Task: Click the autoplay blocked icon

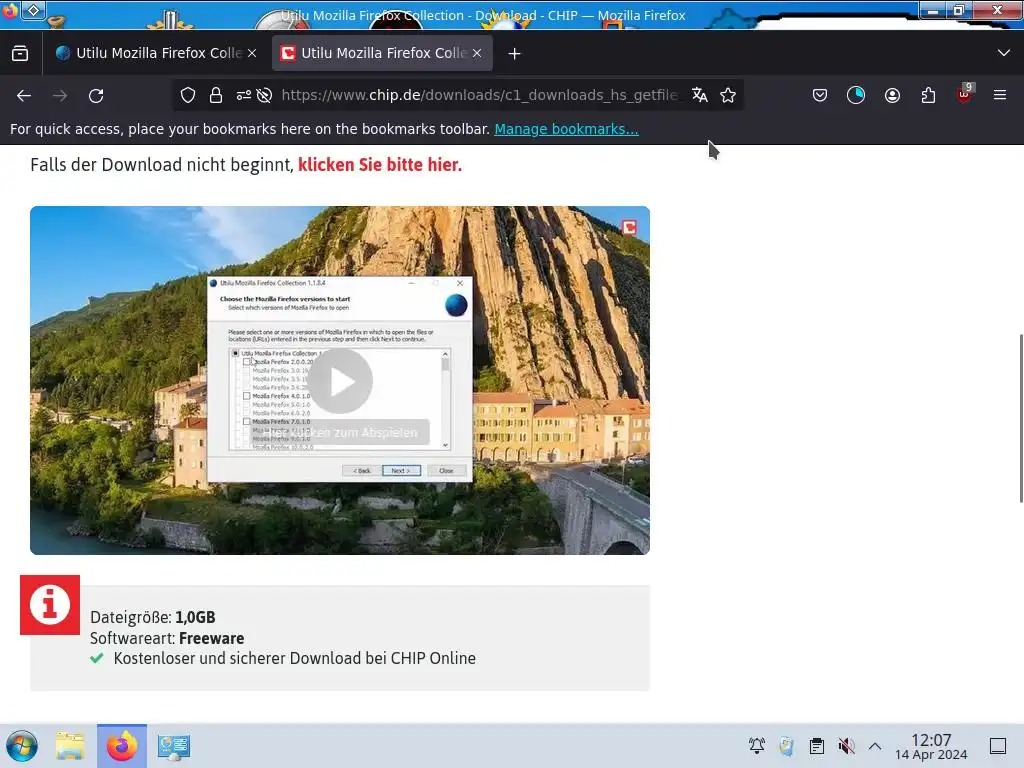Action: [x=264, y=95]
